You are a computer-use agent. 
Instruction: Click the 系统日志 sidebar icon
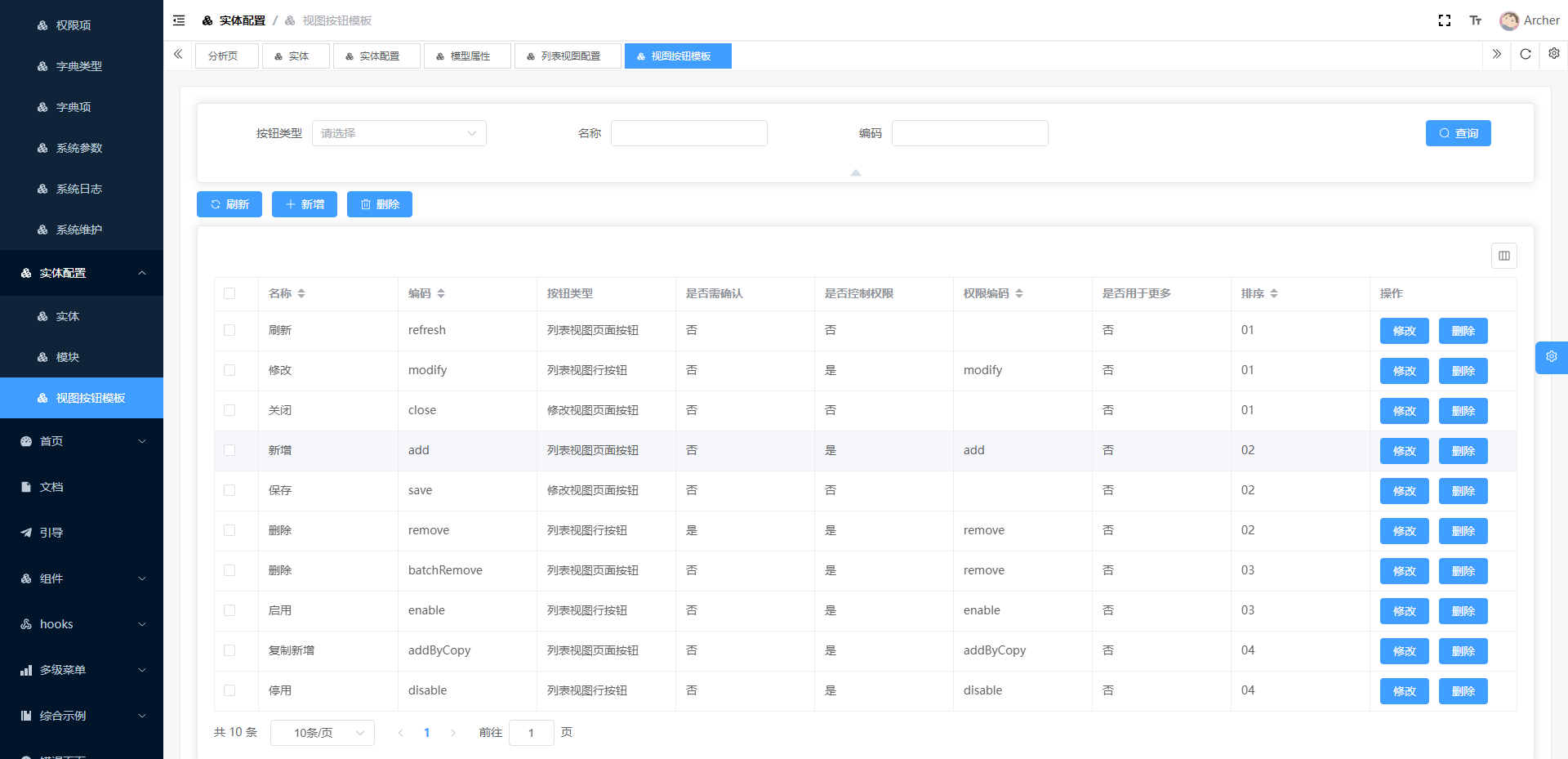42,189
